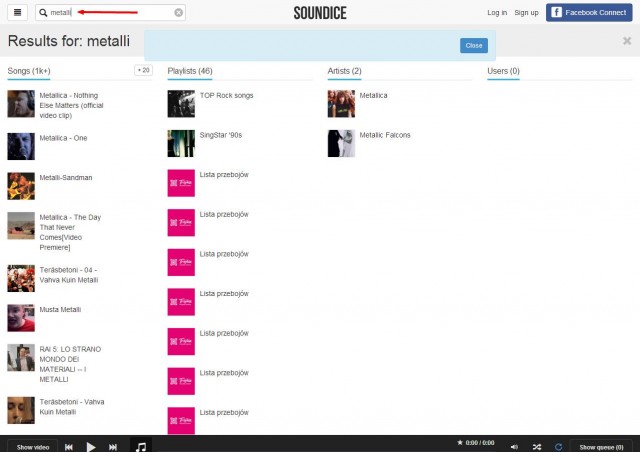
Task: Play the Metallica - One song
Action: coord(63,138)
